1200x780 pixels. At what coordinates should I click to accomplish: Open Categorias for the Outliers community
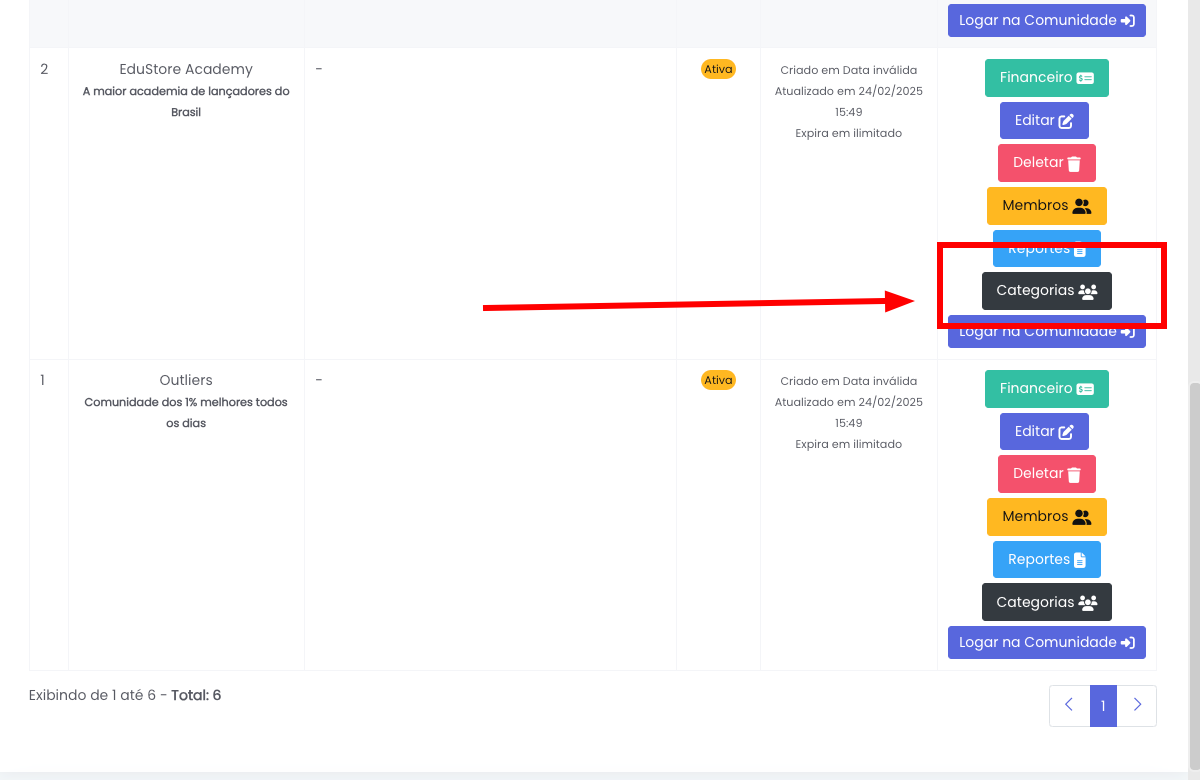tap(1046, 602)
